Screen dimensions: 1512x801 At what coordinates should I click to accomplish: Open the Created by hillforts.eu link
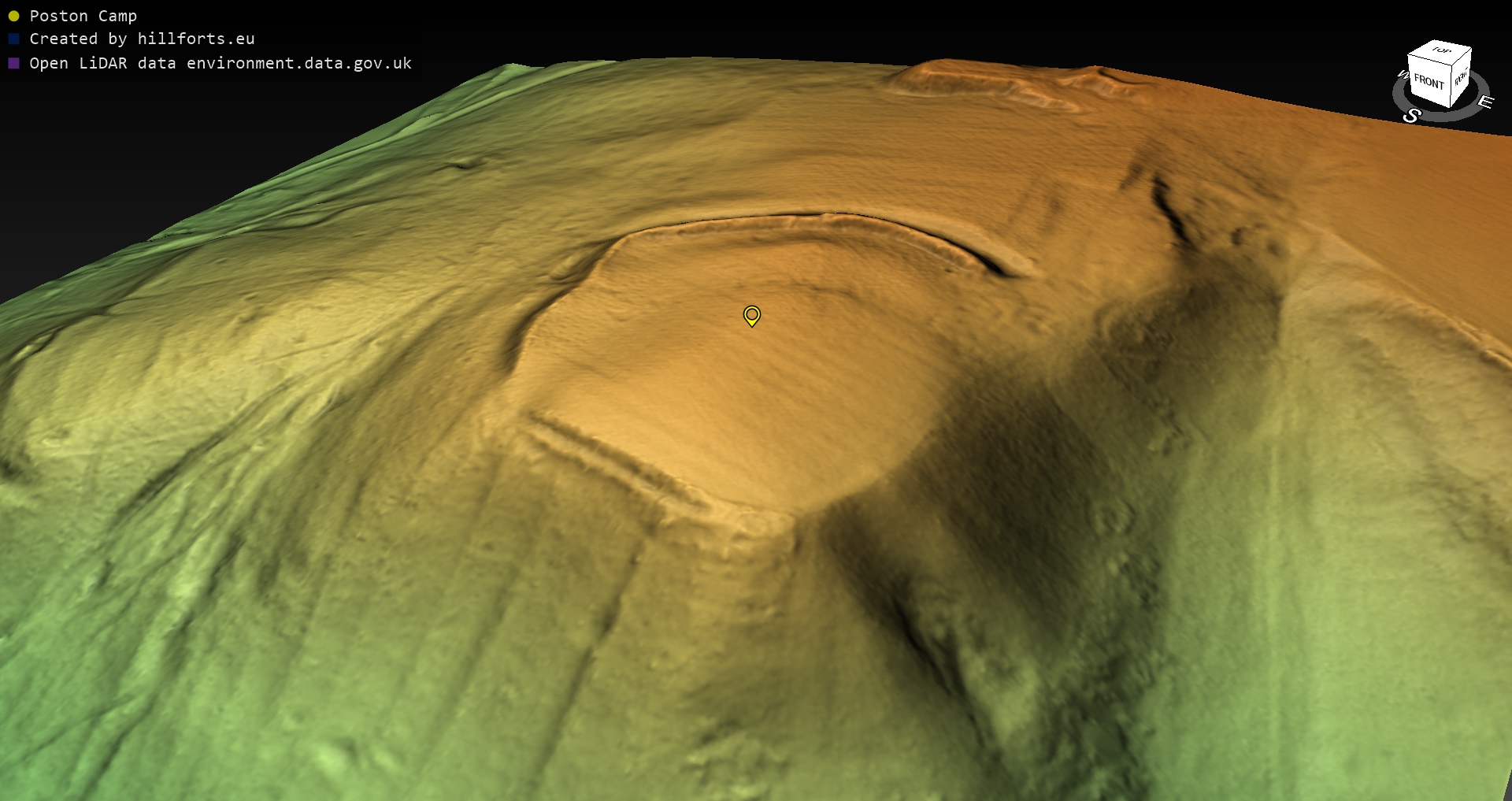point(142,39)
